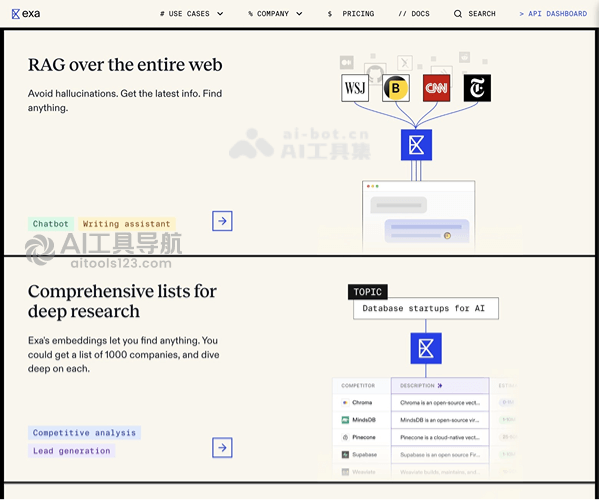Open the Search nav item

click(x=474, y=14)
